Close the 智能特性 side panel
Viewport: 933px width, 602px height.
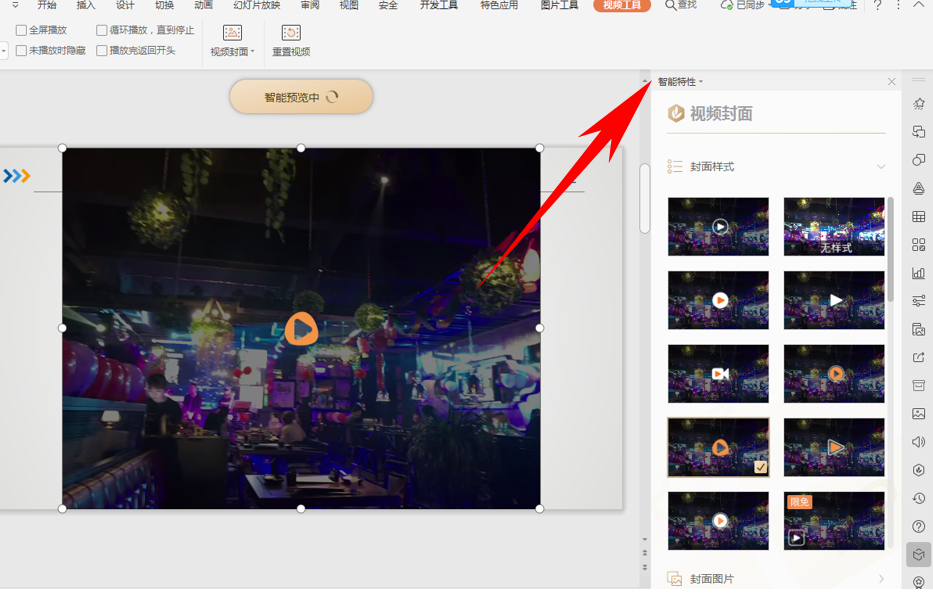(x=891, y=81)
